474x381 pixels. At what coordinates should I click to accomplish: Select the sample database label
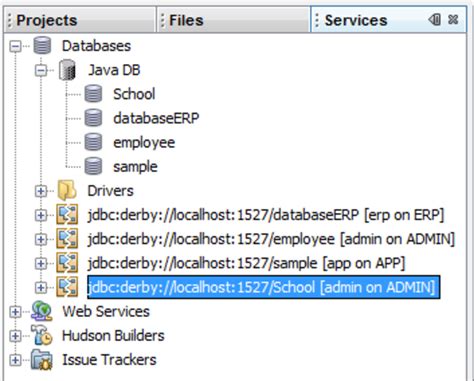pyautogui.click(x=135, y=166)
